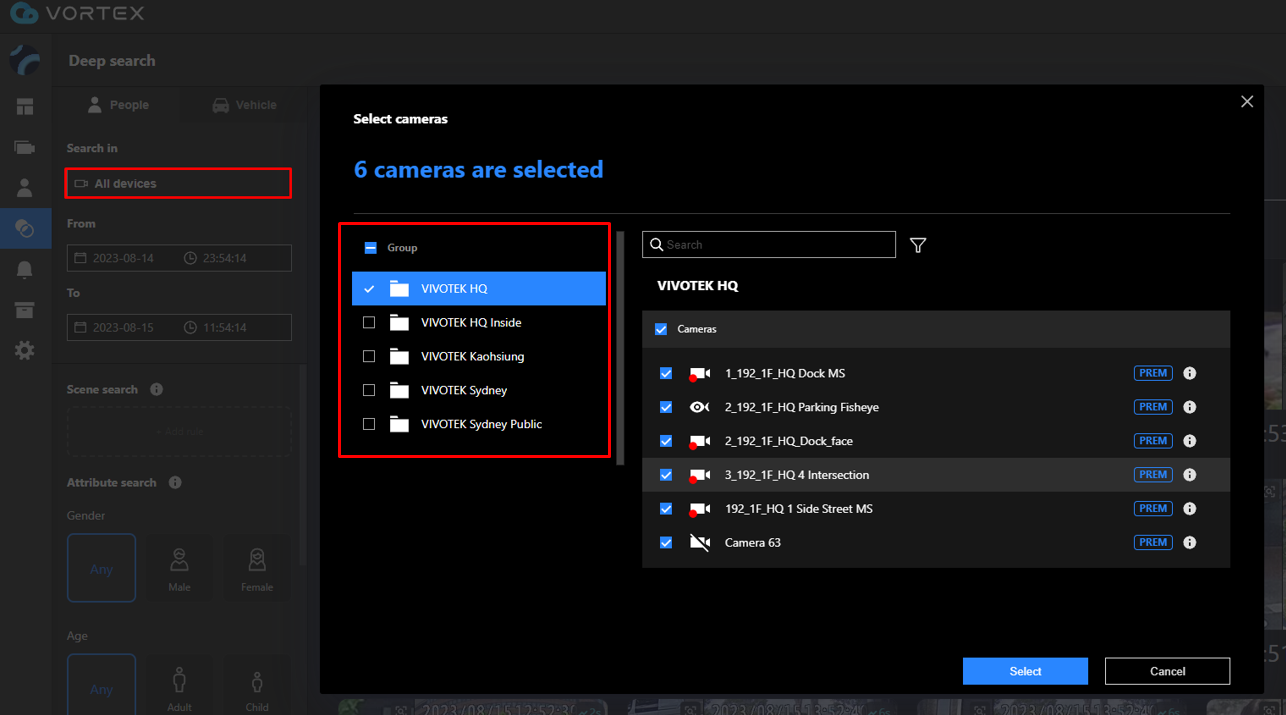Click the fisheye icon for Parking Fisheye
The height and width of the screenshot is (715, 1286).
[699, 407]
